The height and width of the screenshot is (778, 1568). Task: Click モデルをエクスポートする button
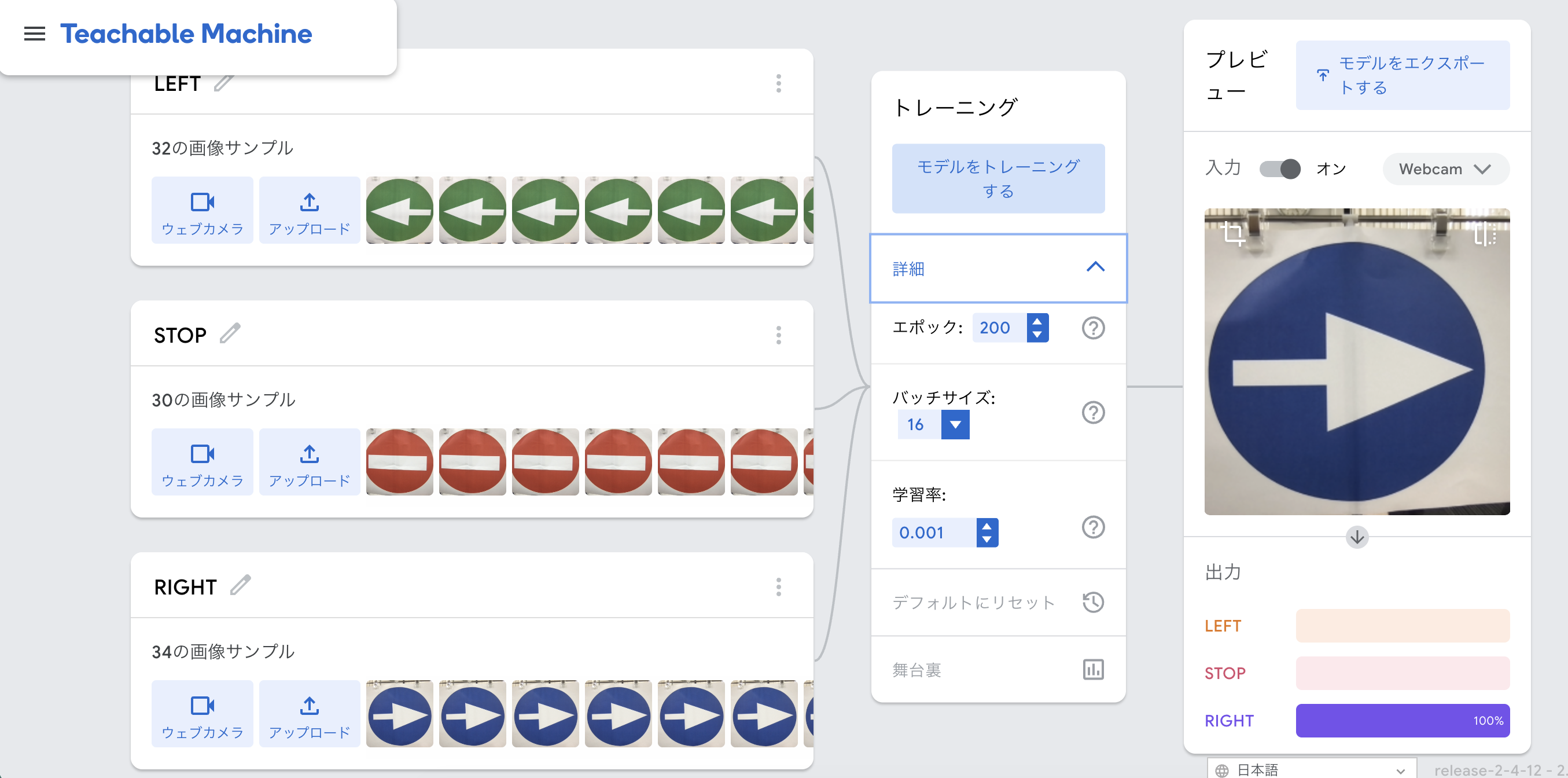[x=1403, y=75]
